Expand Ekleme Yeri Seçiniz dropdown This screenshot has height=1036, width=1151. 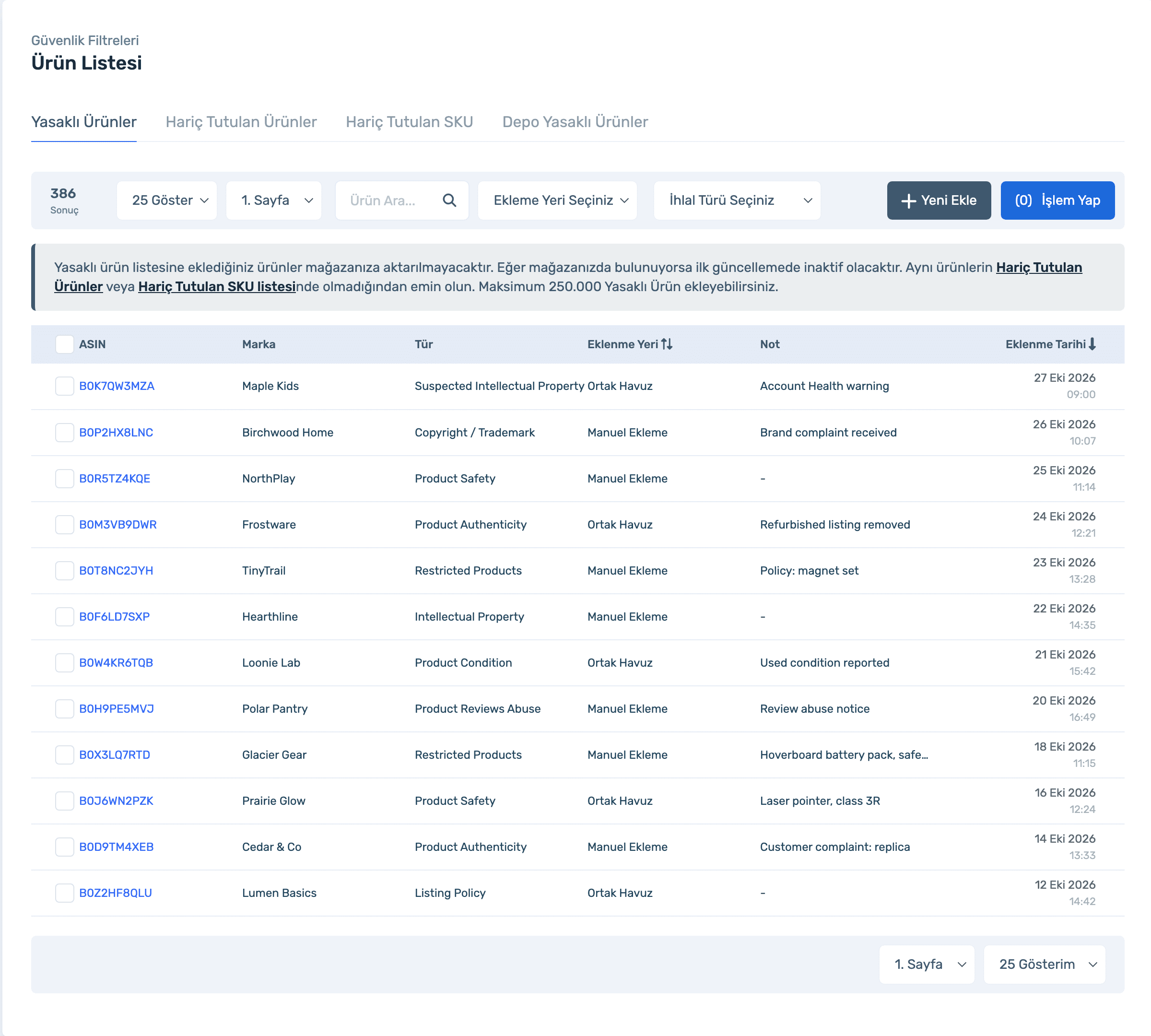(557, 200)
